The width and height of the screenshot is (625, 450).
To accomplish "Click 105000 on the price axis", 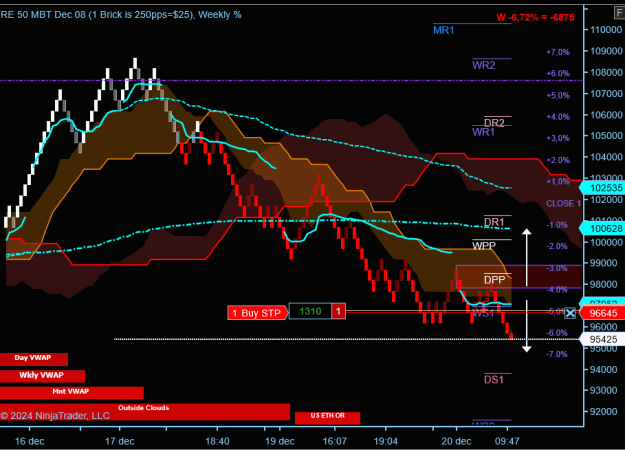I will 605,136.
